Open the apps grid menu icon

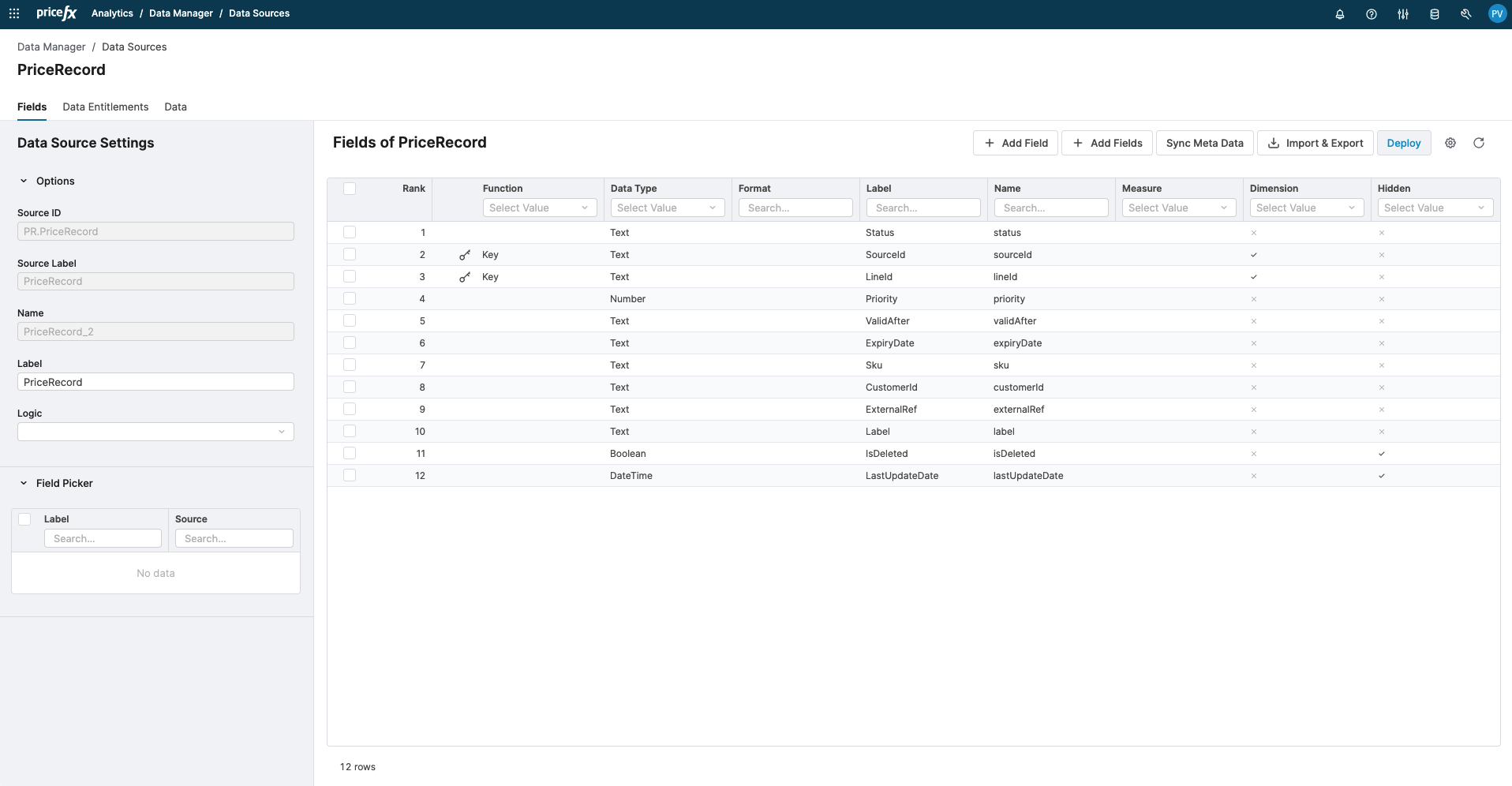(14, 13)
